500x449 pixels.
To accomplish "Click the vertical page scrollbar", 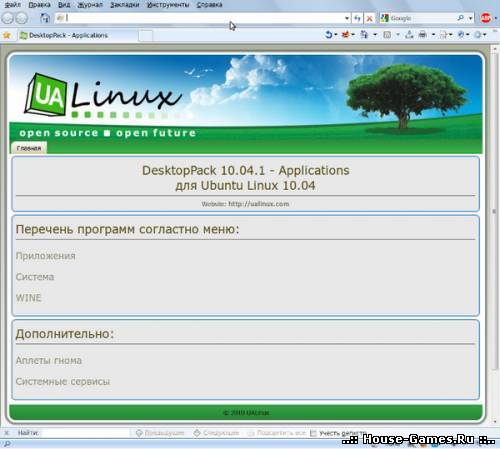I will pos(494,233).
